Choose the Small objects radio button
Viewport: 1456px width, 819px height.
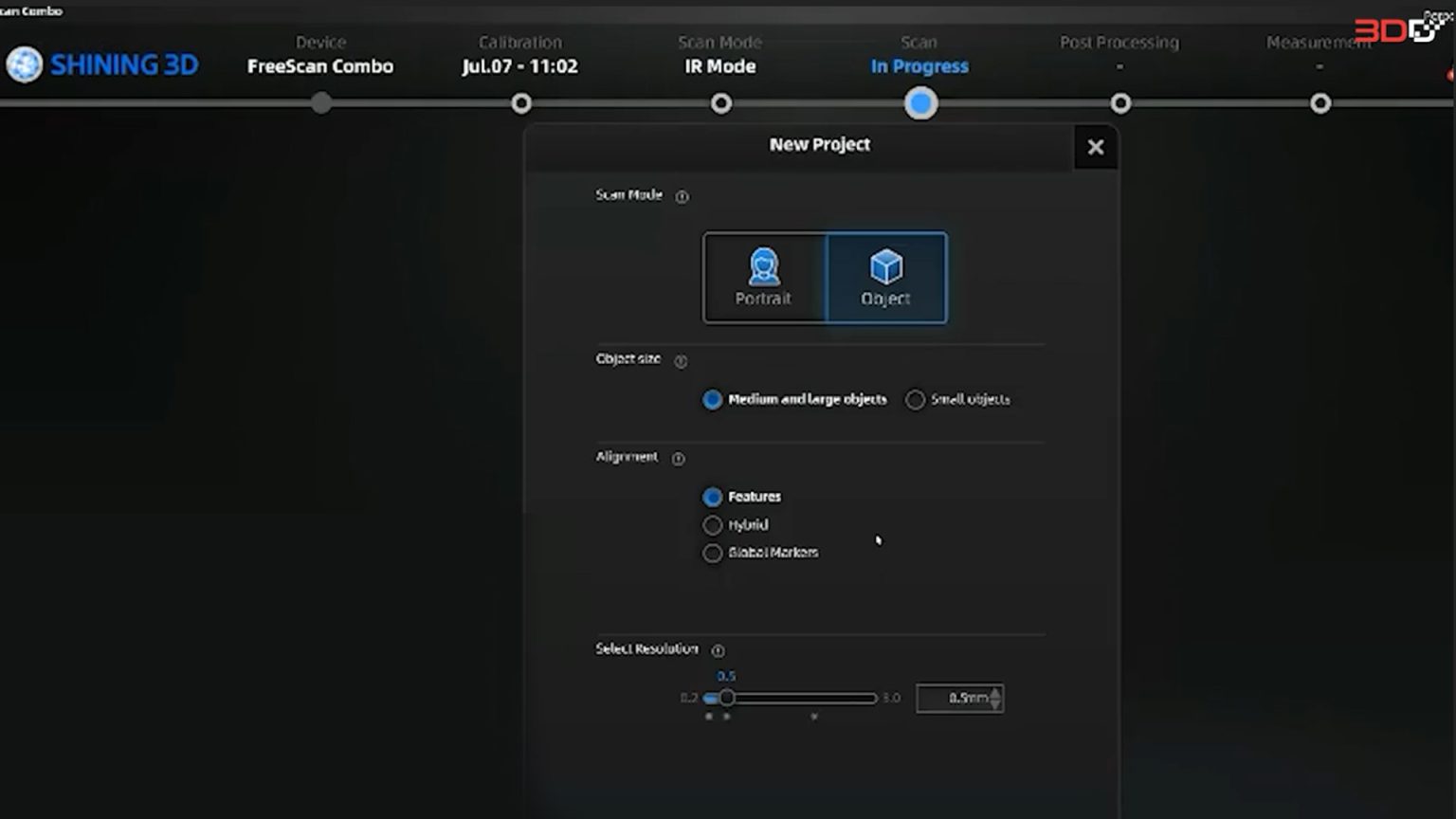[915, 400]
